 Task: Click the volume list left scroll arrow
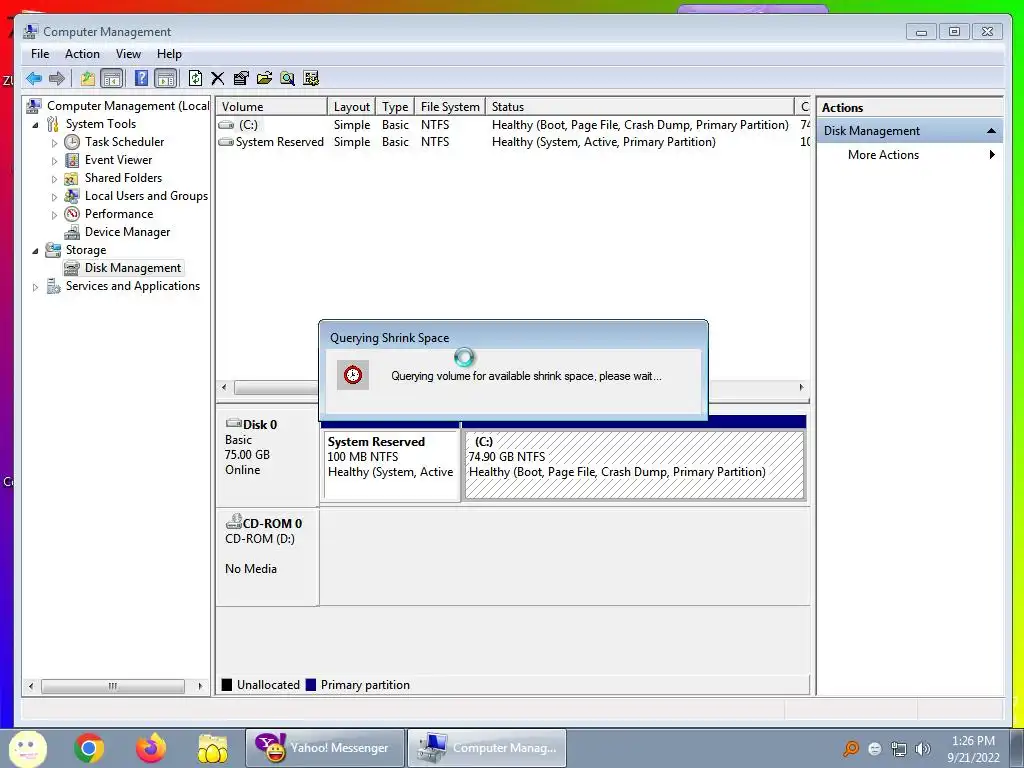click(224, 387)
